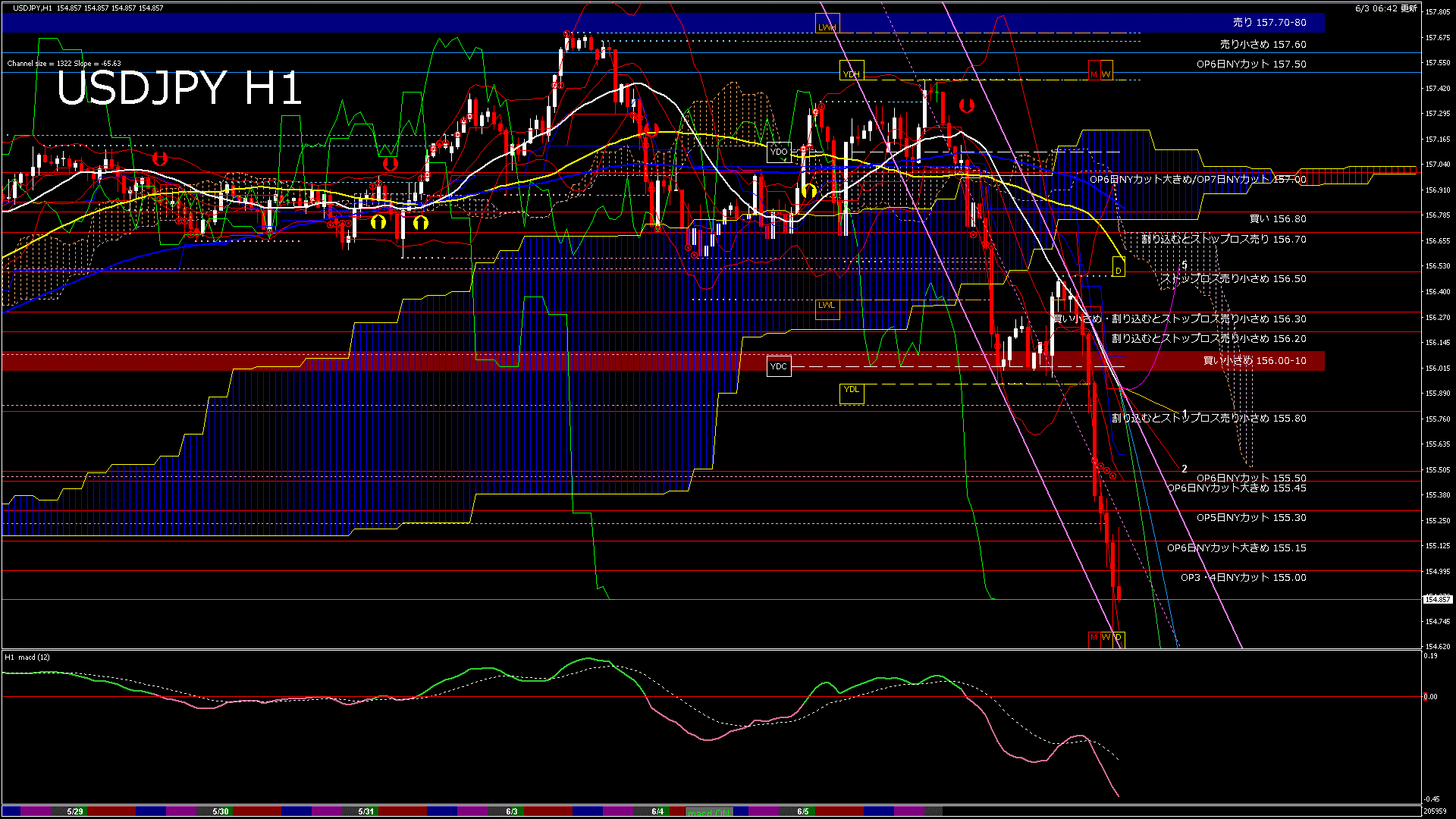Click the OP3・4日NYカット 155.00 level label
The width and height of the screenshot is (1456, 819).
tap(1243, 578)
